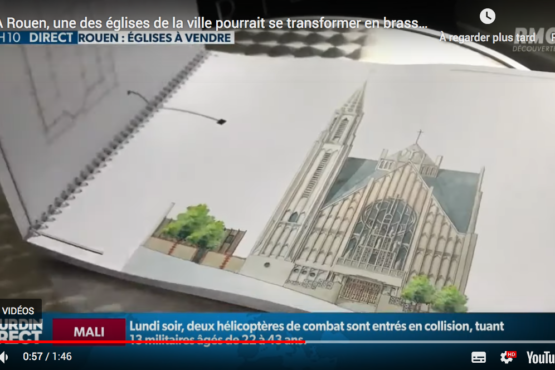
Task: Rewind by clicking the red played progress bar
Action: (x=152, y=342)
